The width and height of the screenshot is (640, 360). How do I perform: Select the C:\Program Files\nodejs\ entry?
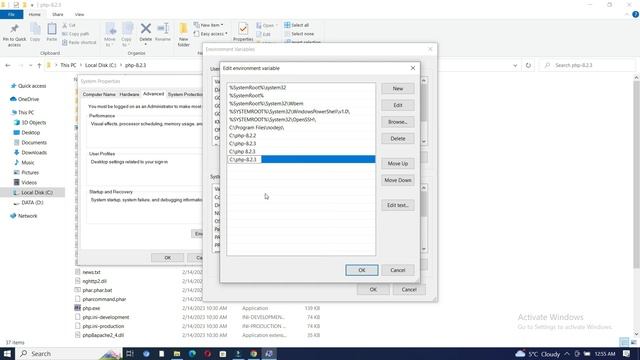point(301,128)
